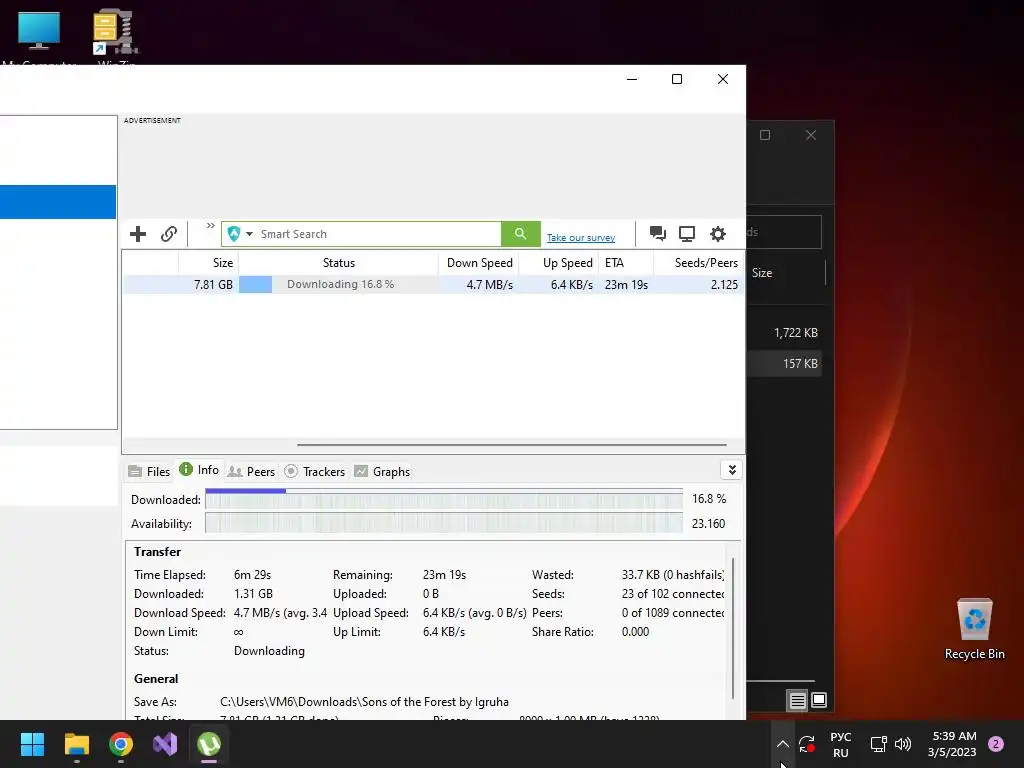Sort torrents by Status column

[338, 263]
